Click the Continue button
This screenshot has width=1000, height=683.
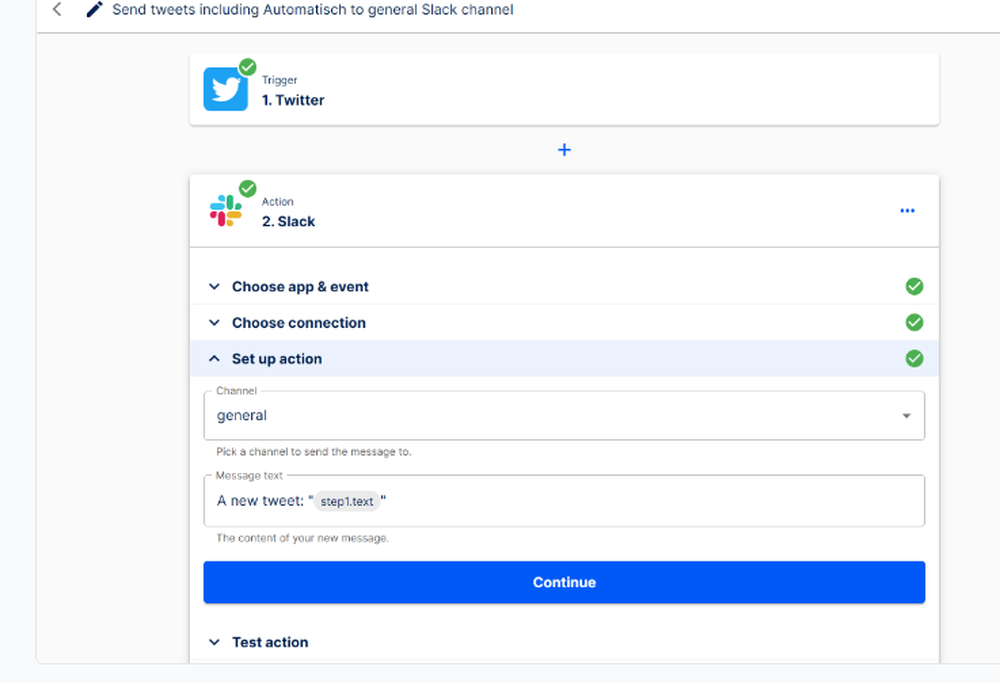pyautogui.click(x=564, y=582)
